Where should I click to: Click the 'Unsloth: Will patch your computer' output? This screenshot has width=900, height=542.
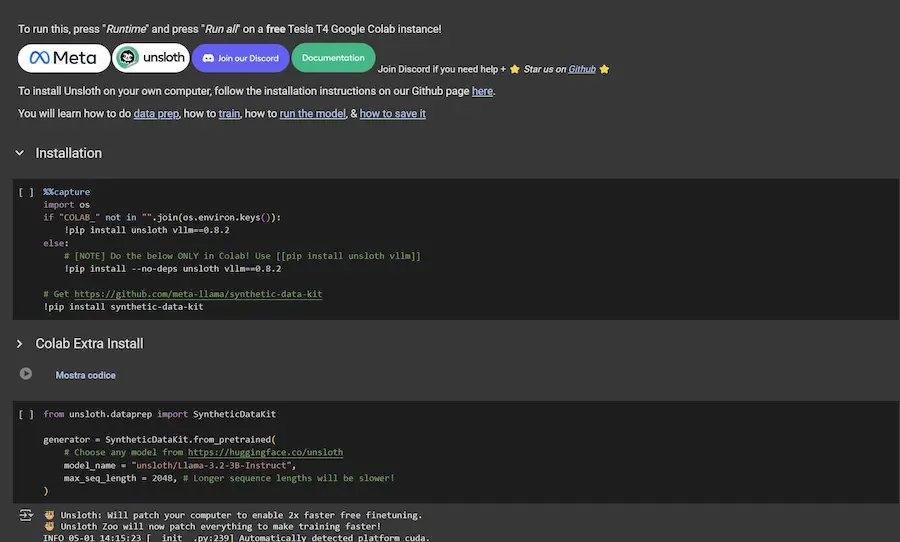coord(233,515)
